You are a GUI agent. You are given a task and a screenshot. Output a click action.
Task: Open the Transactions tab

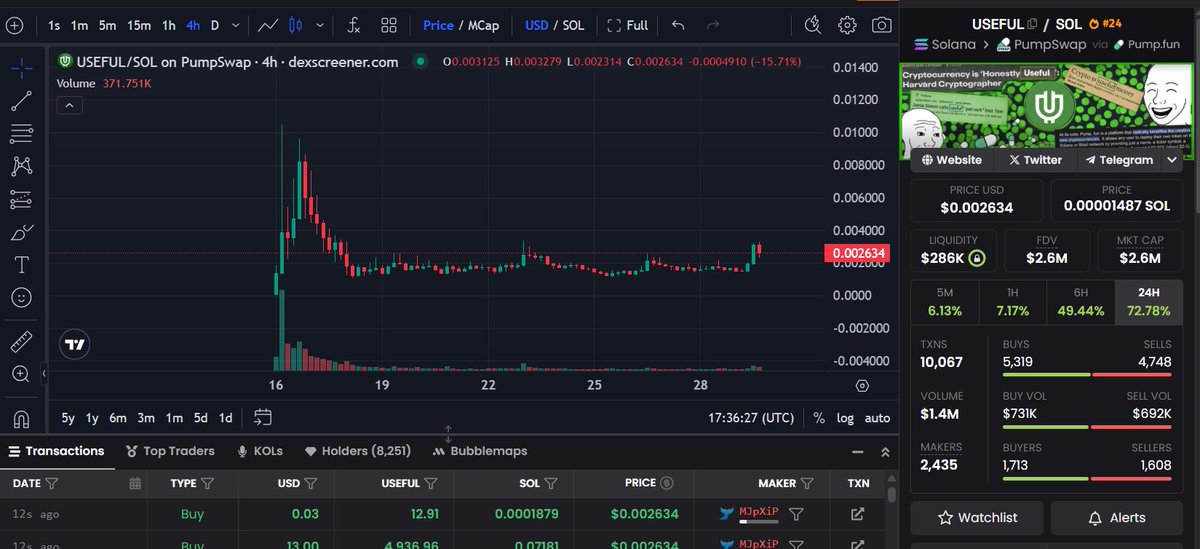pyautogui.click(x=56, y=451)
